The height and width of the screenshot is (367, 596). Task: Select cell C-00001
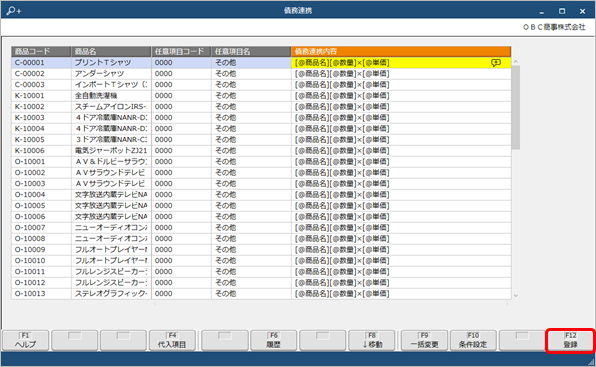tap(41, 63)
